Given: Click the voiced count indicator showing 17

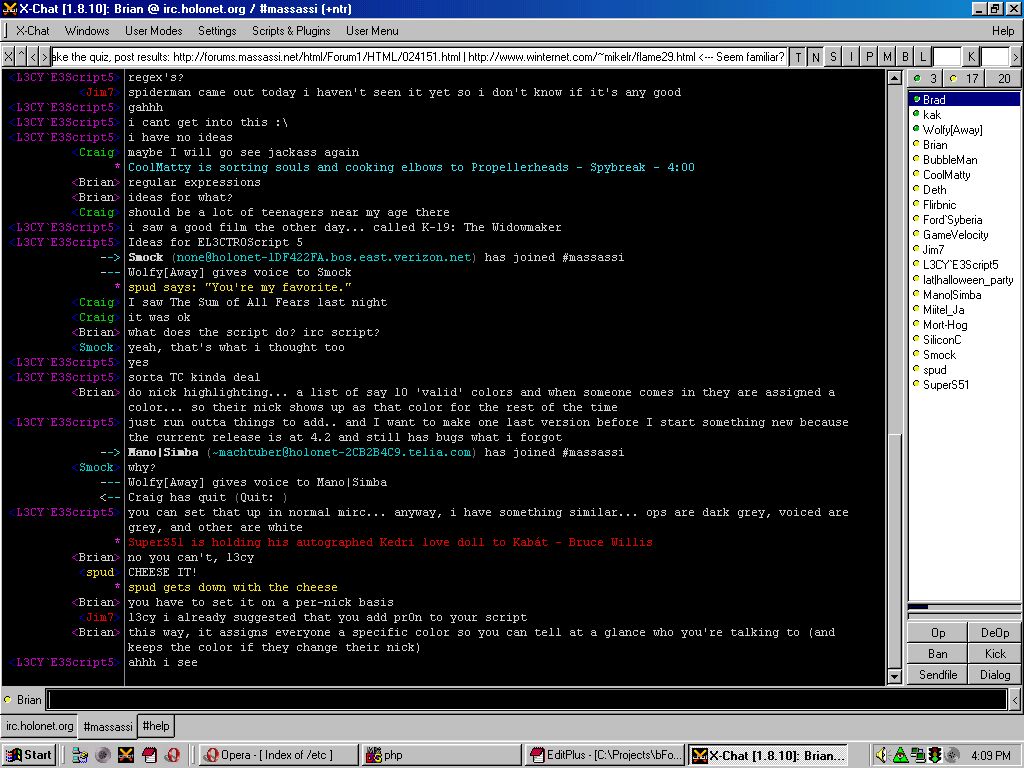Looking at the screenshot, I should pyautogui.click(x=965, y=78).
